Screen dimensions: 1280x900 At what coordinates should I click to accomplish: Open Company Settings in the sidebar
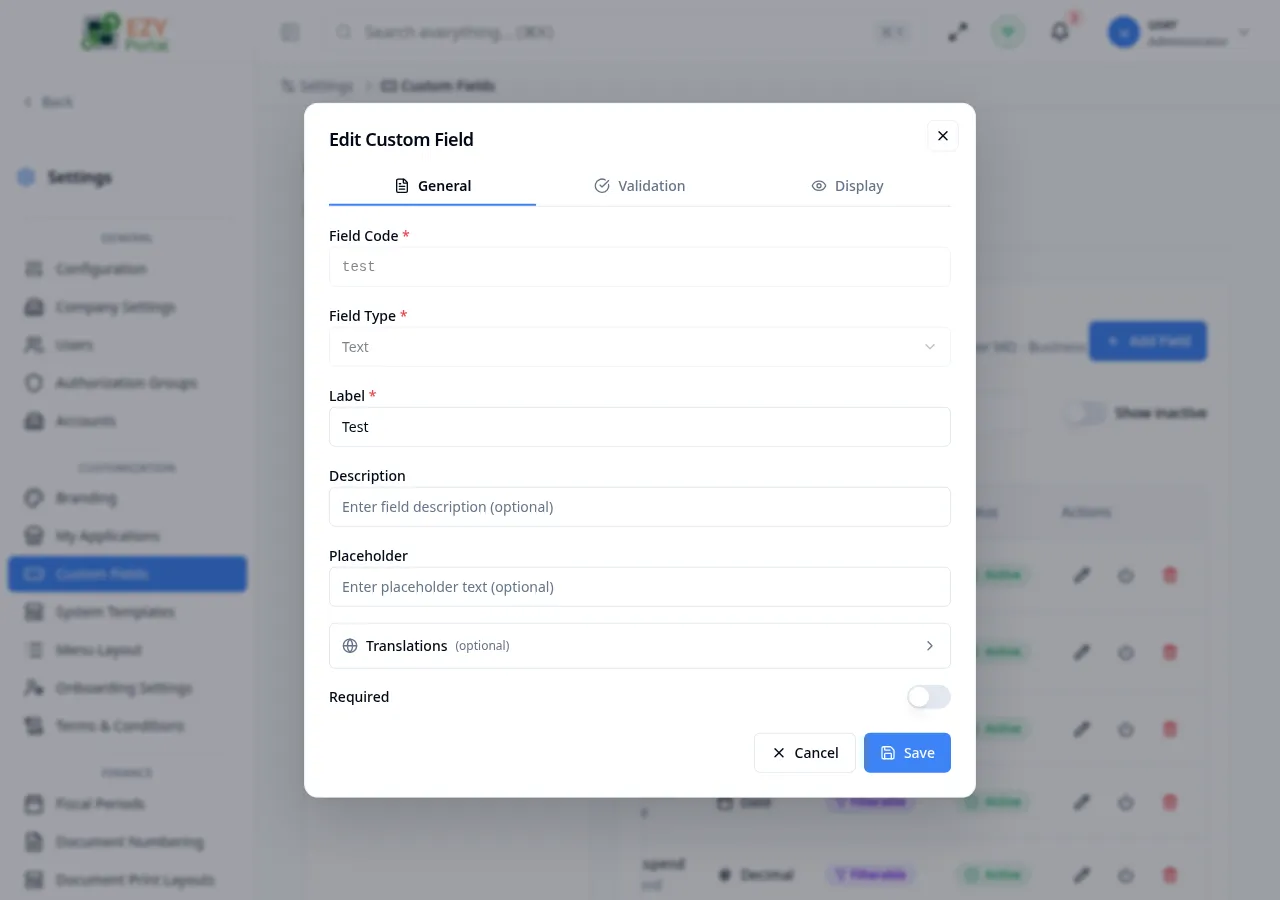click(x=127, y=307)
